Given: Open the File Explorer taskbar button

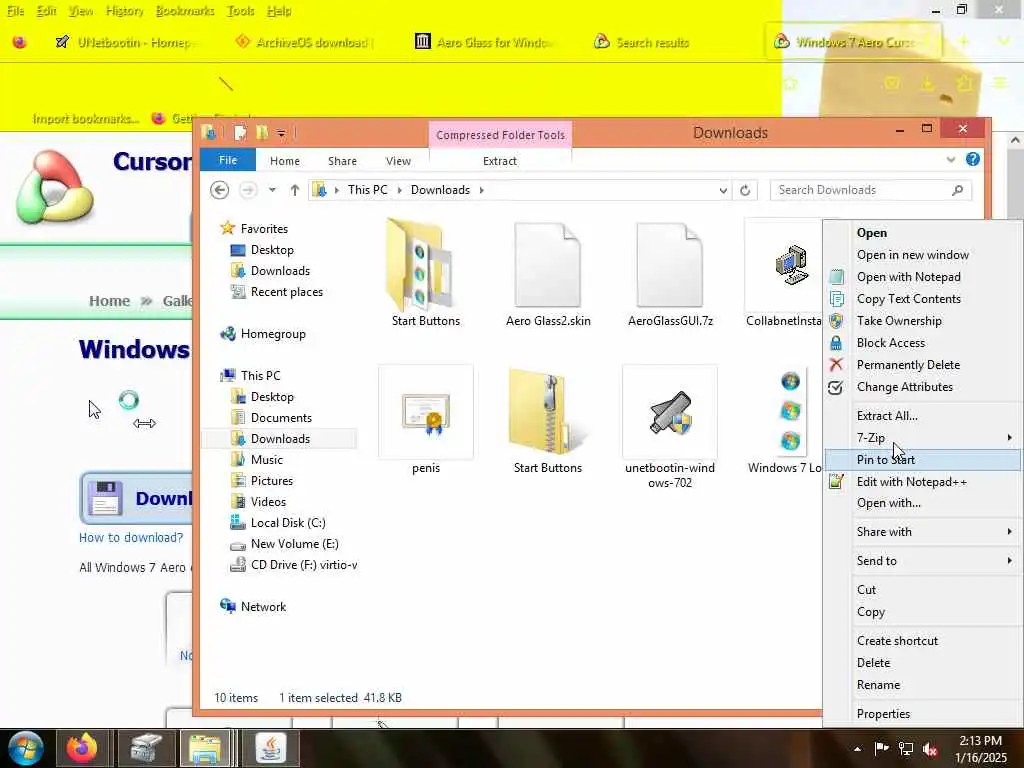Looking at the screenshot, I should [x=205, y=748].
